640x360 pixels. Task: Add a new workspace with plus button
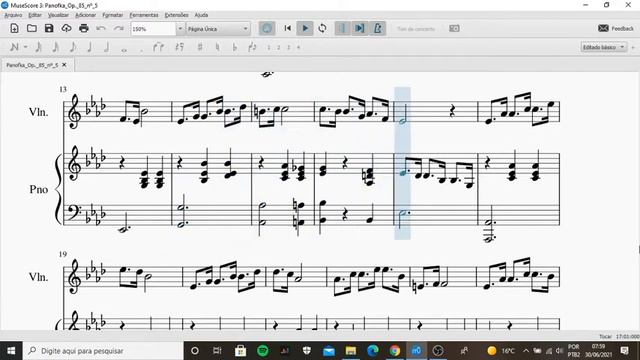pos(633,47)
